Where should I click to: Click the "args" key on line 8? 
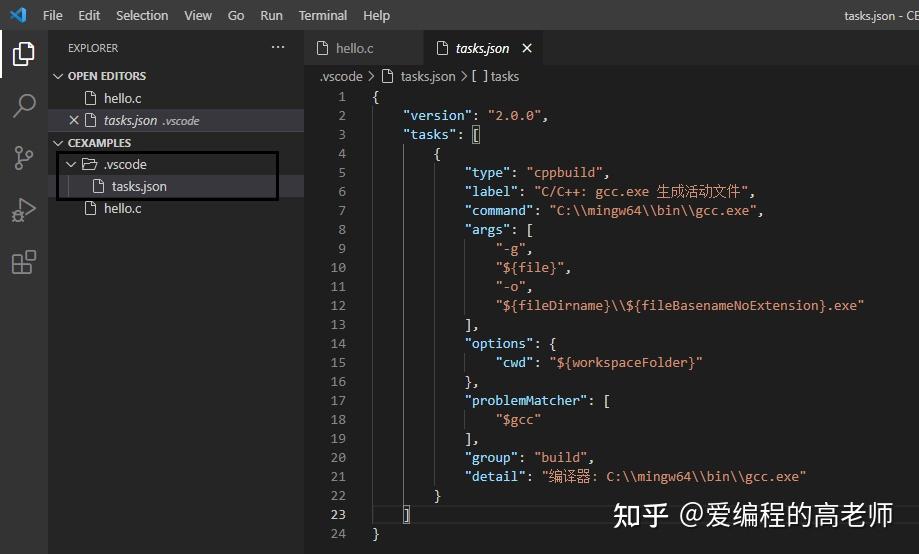tap(487, 230)
